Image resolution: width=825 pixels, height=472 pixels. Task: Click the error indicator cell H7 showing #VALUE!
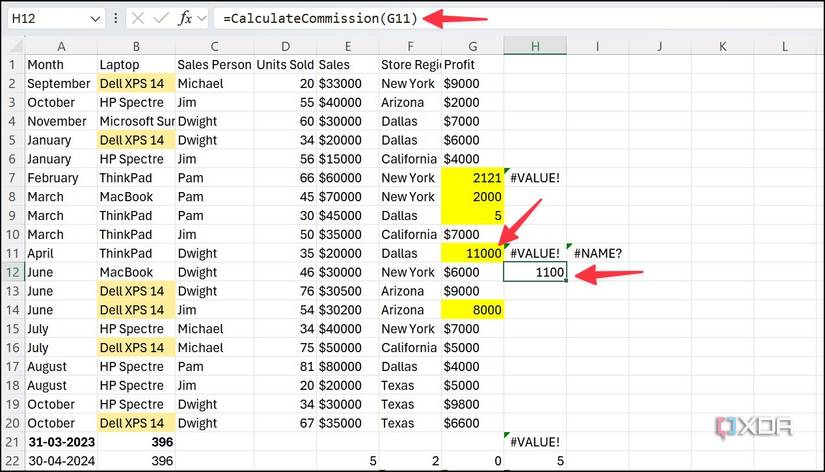[x=535, y=178]
